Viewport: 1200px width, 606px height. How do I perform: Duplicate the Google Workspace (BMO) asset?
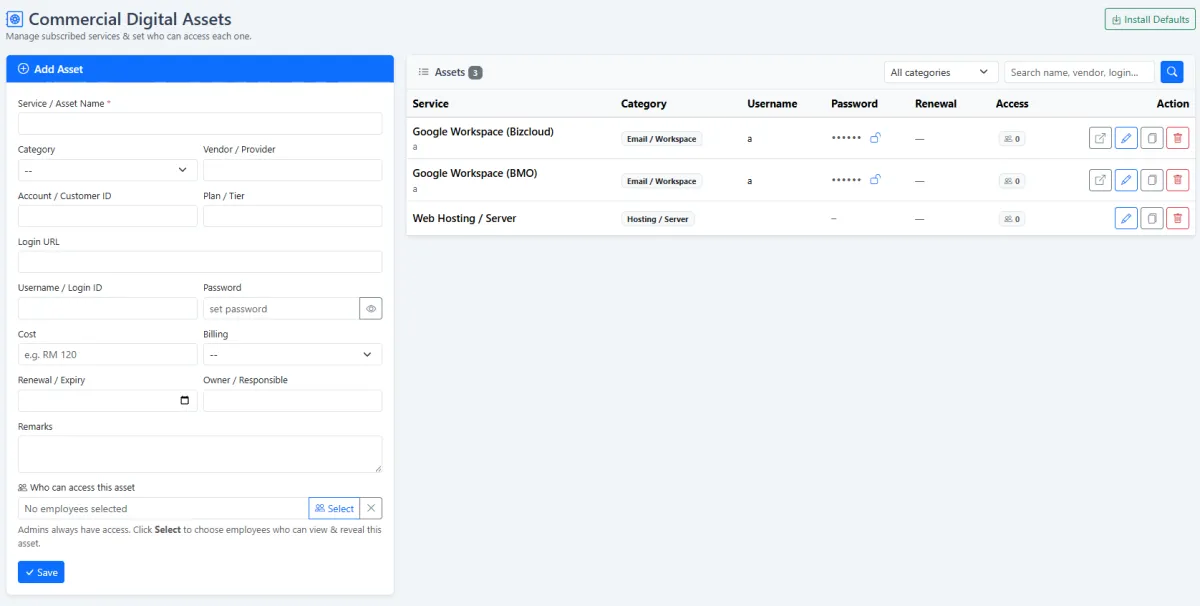pos(1152,180)
